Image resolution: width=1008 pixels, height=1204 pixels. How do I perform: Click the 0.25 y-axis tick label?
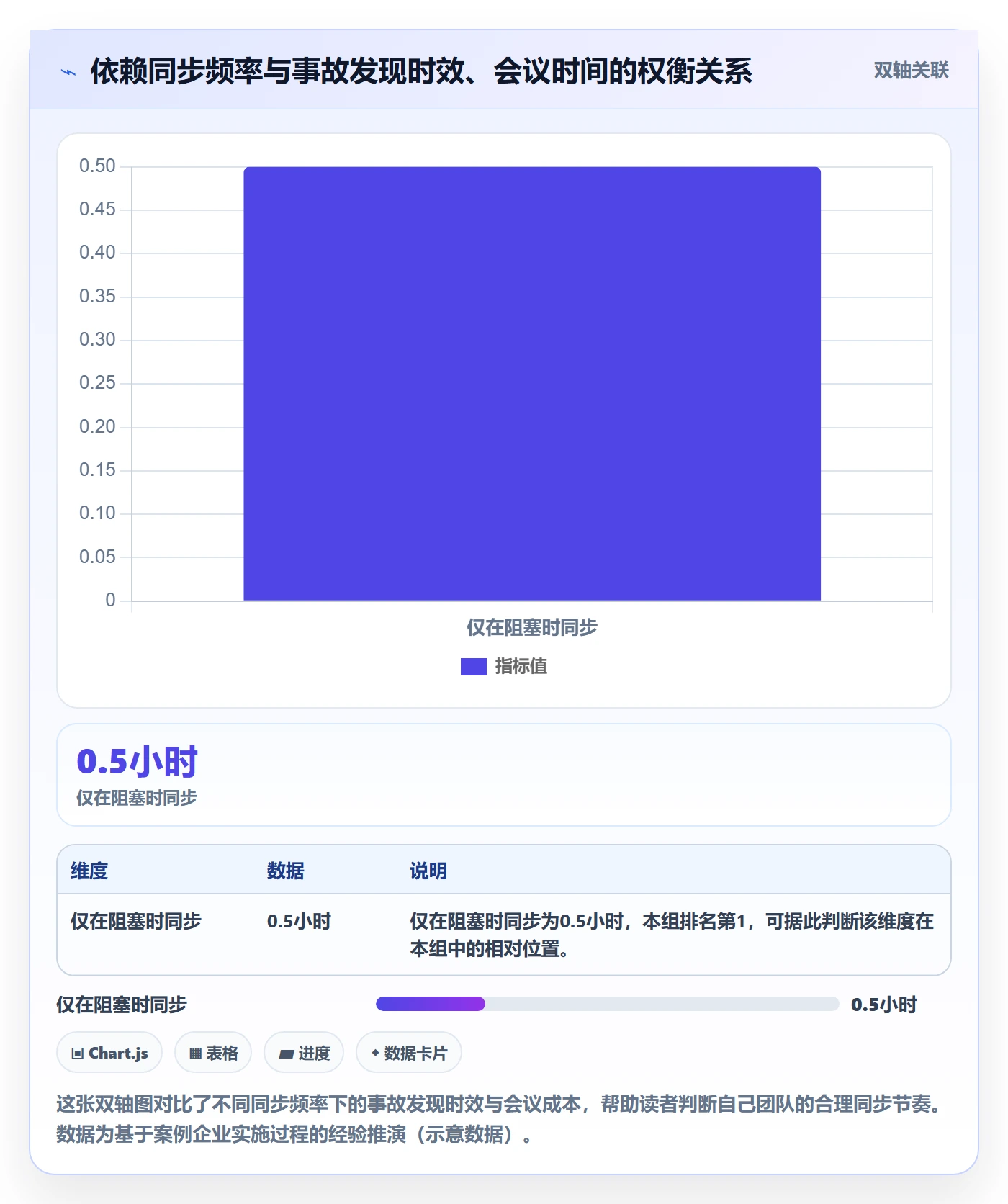97,383
